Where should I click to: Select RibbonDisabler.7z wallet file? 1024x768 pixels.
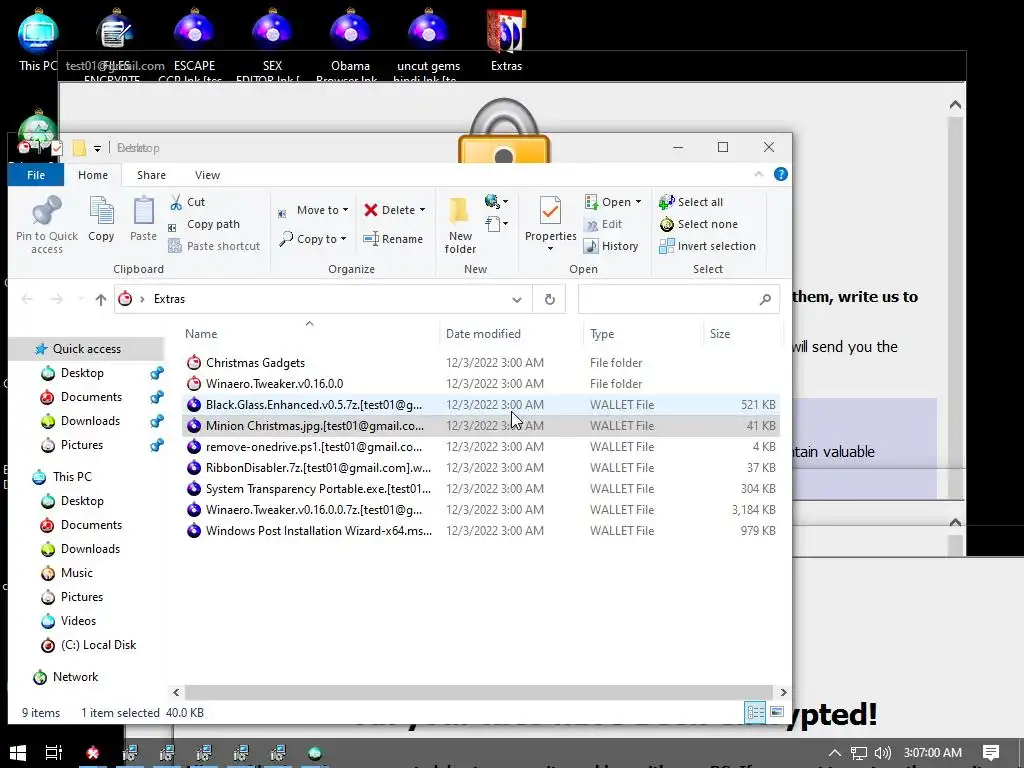click(480, 468)
